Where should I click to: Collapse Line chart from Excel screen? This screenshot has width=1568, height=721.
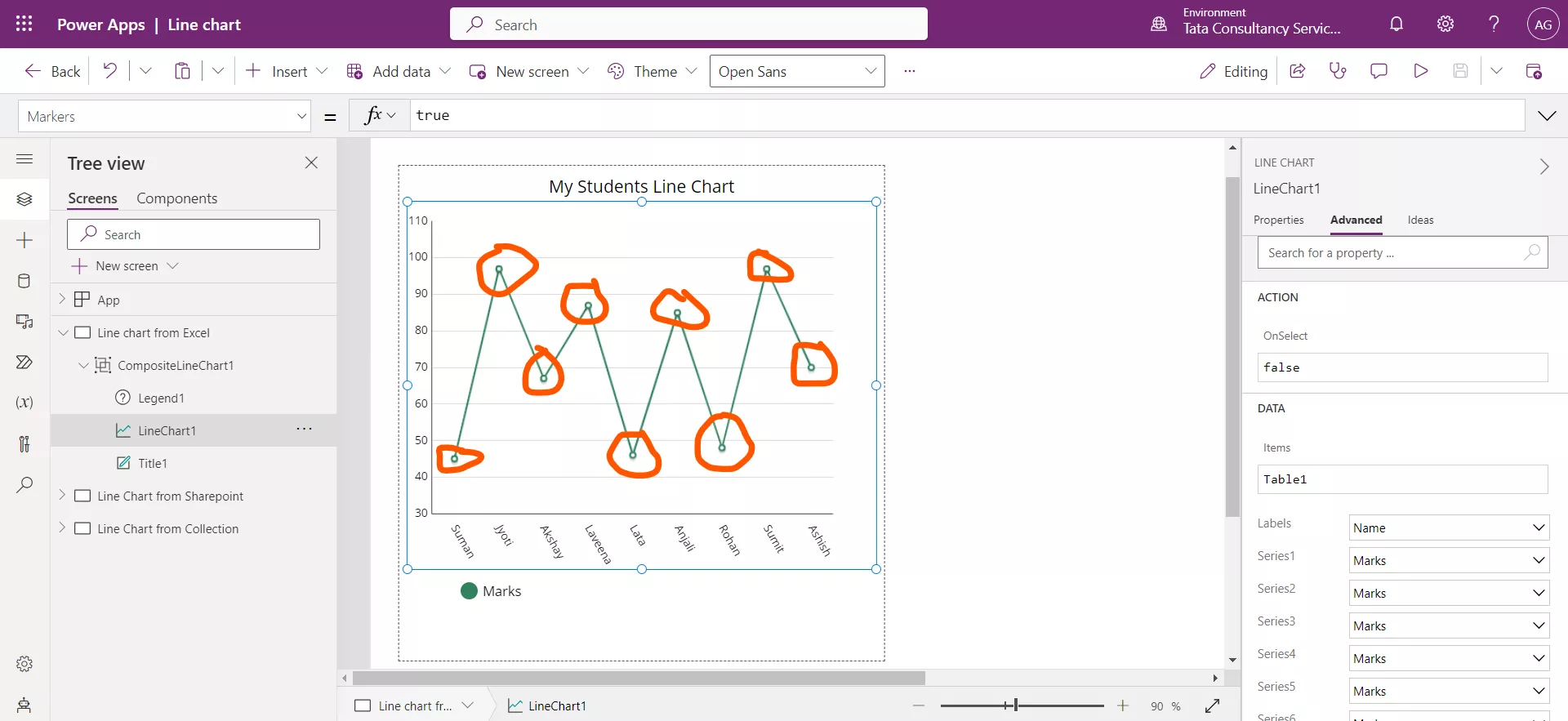63,332
